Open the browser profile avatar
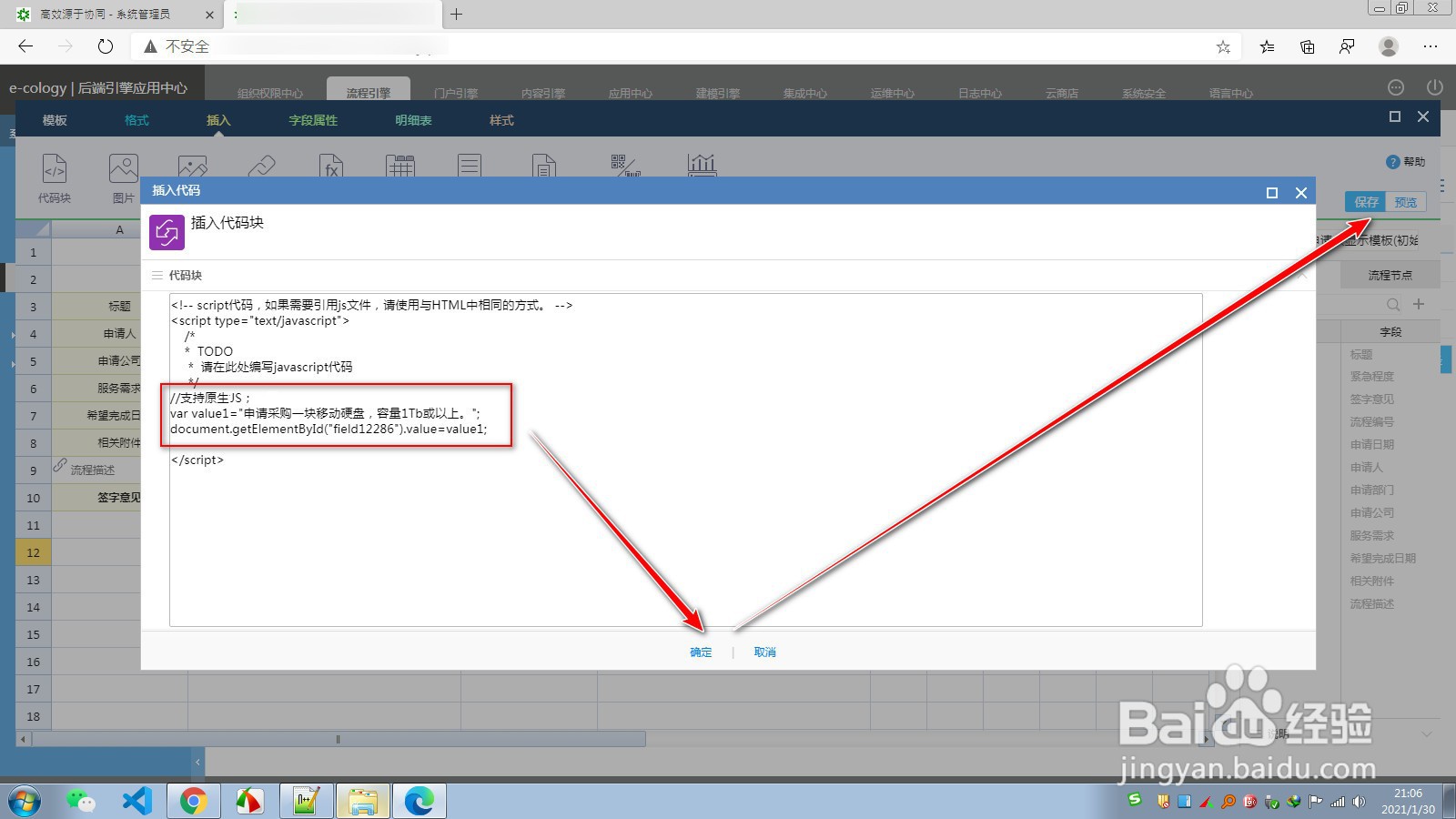The image size is (1456, 819). click(x=1389, y=46)
